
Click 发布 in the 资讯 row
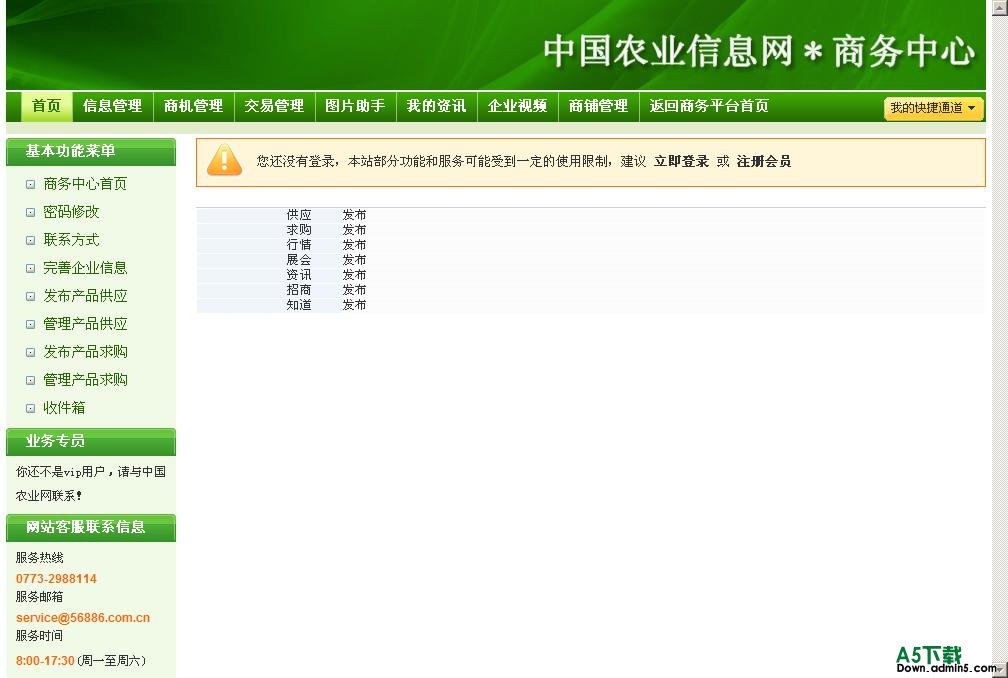click(354, 275)
